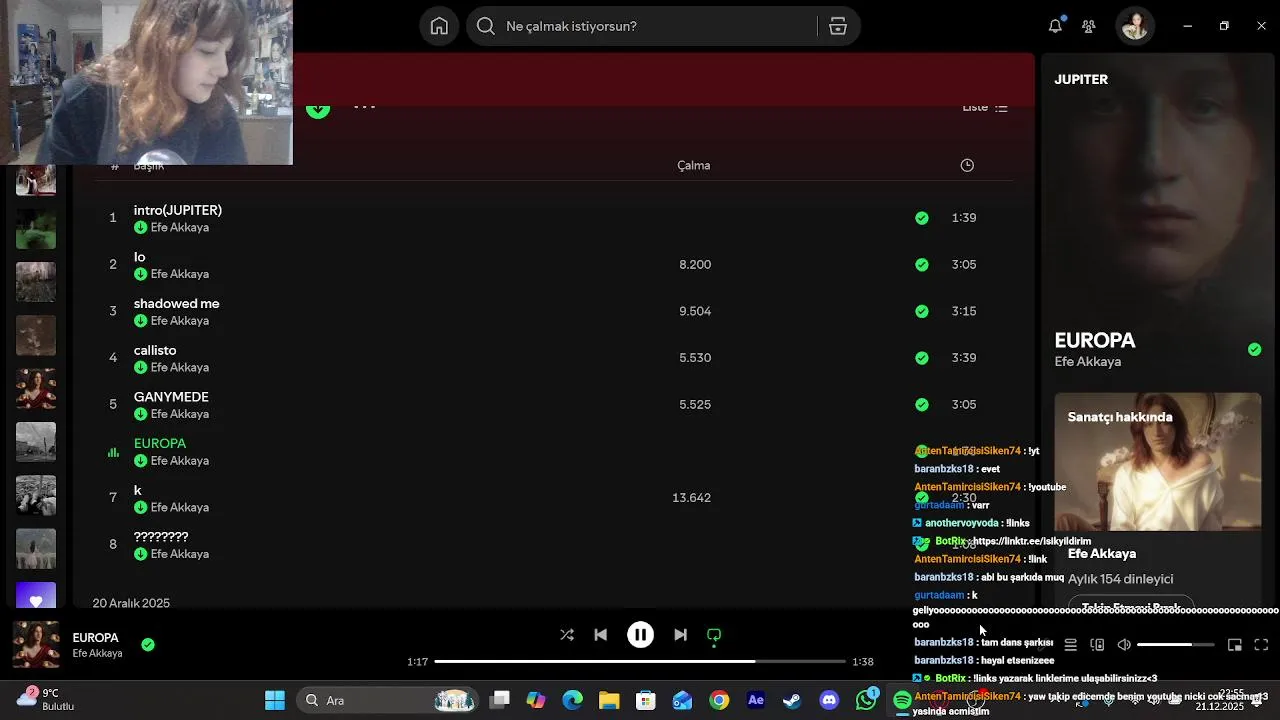This screenshot has width=1280, height=720.
Task: Click the now-playing album cover thumbnail
Action: [36, 645]
